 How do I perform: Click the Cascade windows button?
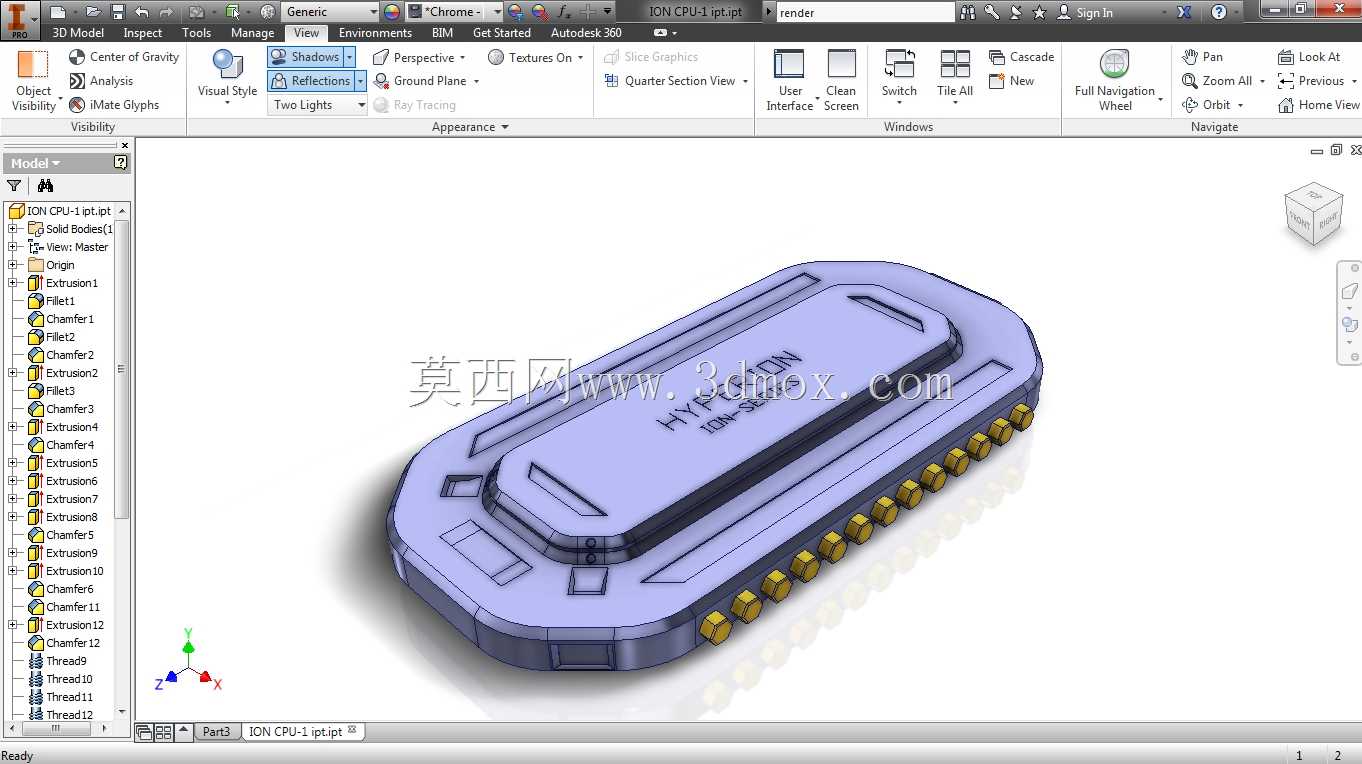[1021, 57]
